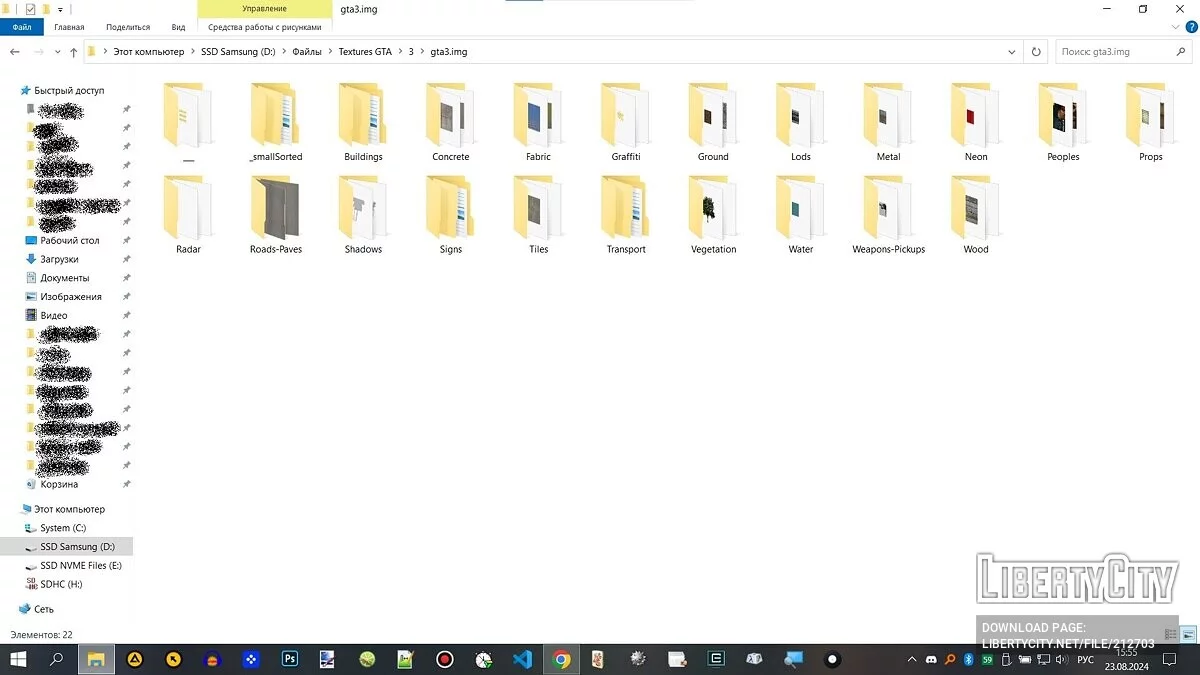Open Изображения in quick access
This screenshot has width=1200, height=675.
71,297
